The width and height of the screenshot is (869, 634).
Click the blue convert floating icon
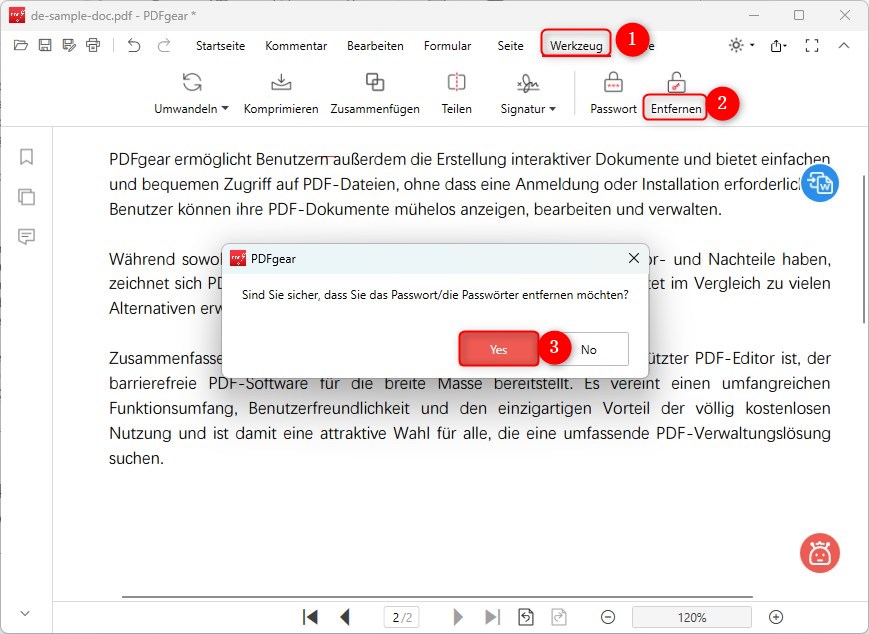tap(820, 183)
